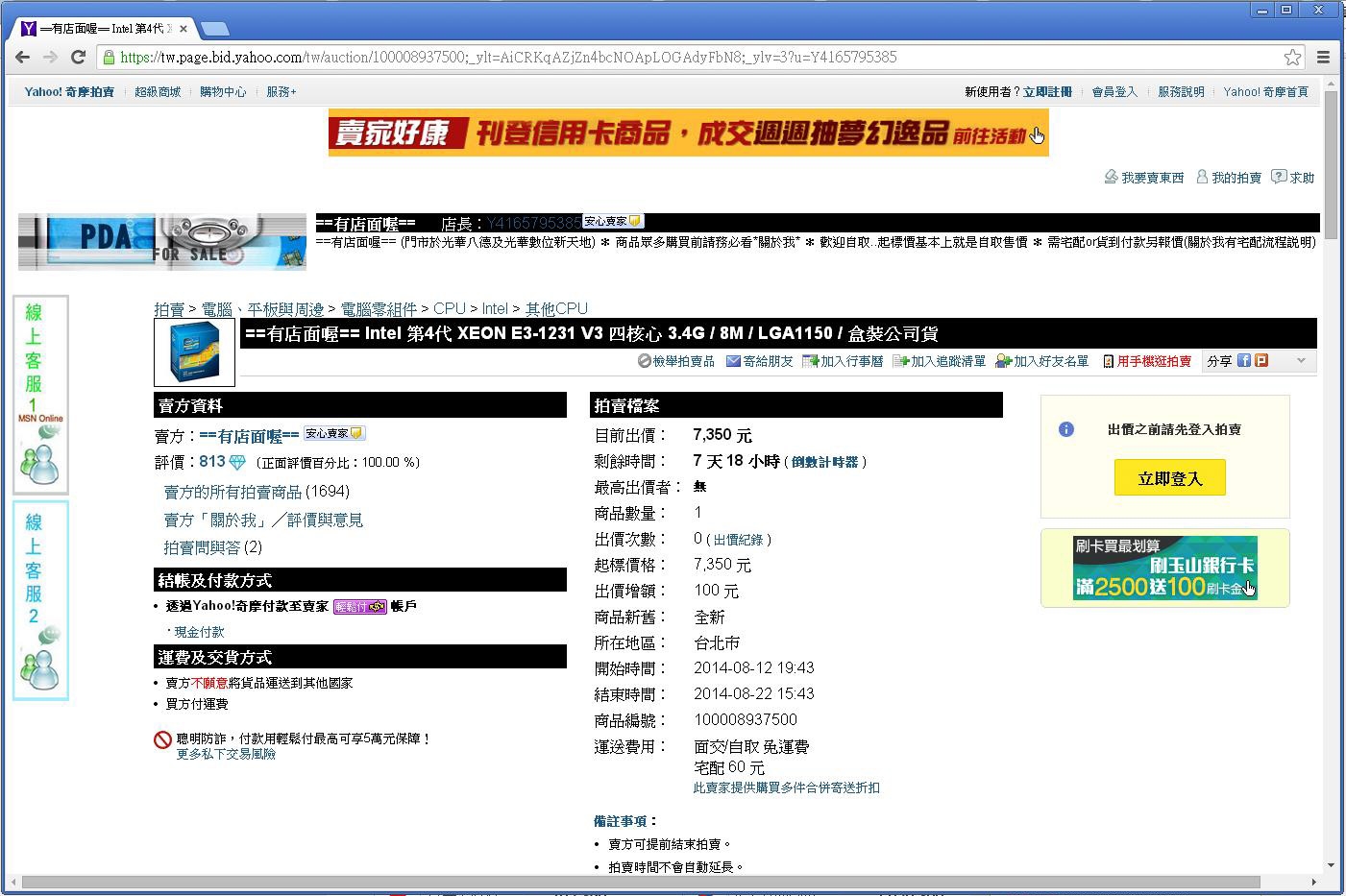Navigate to 電腦、平板與周邊 breadcrumb
This screenshot has height=896, width=1346.
click(262, 309)
